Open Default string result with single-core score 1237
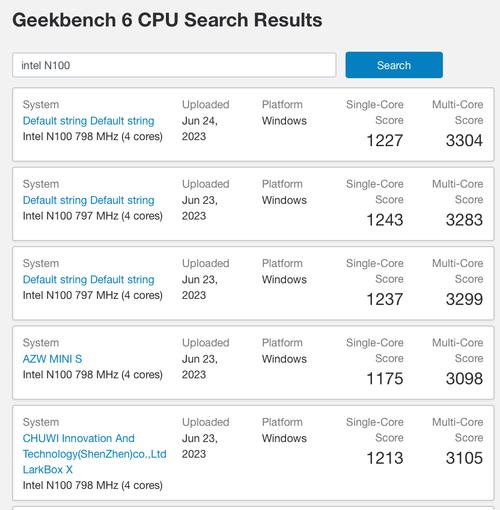Viewport: 500px width, 510px height. (x=88, y=279)
